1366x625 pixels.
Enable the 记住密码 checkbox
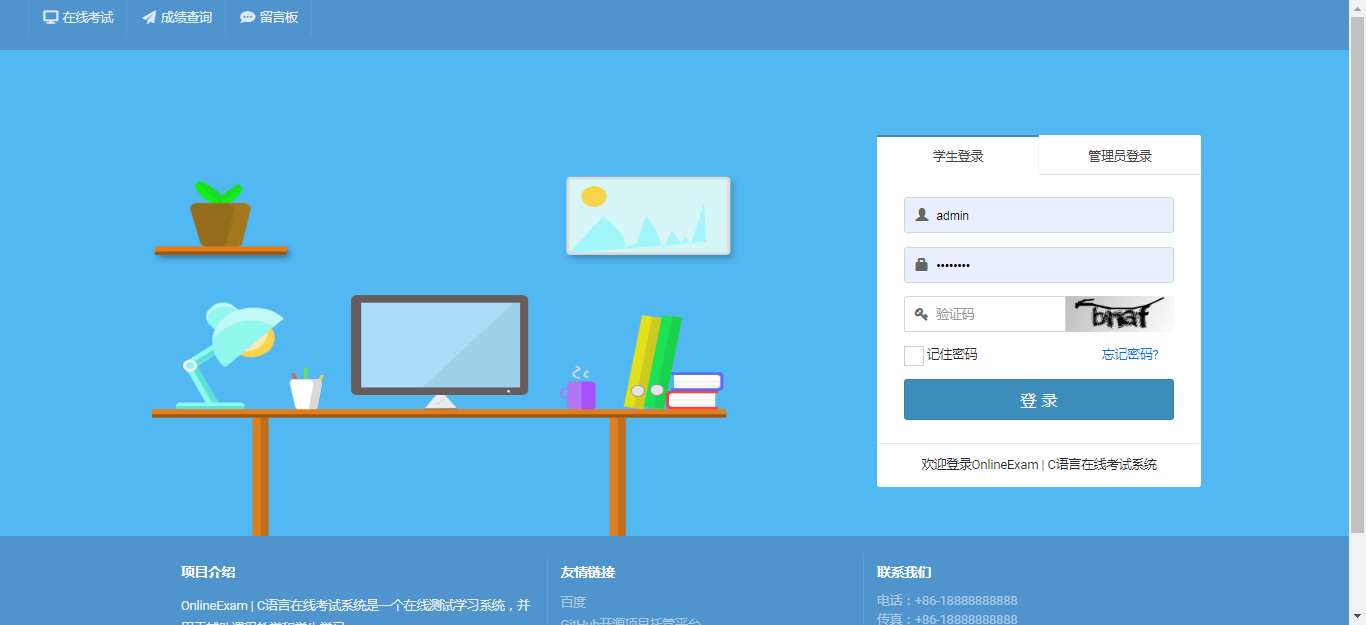913,355
